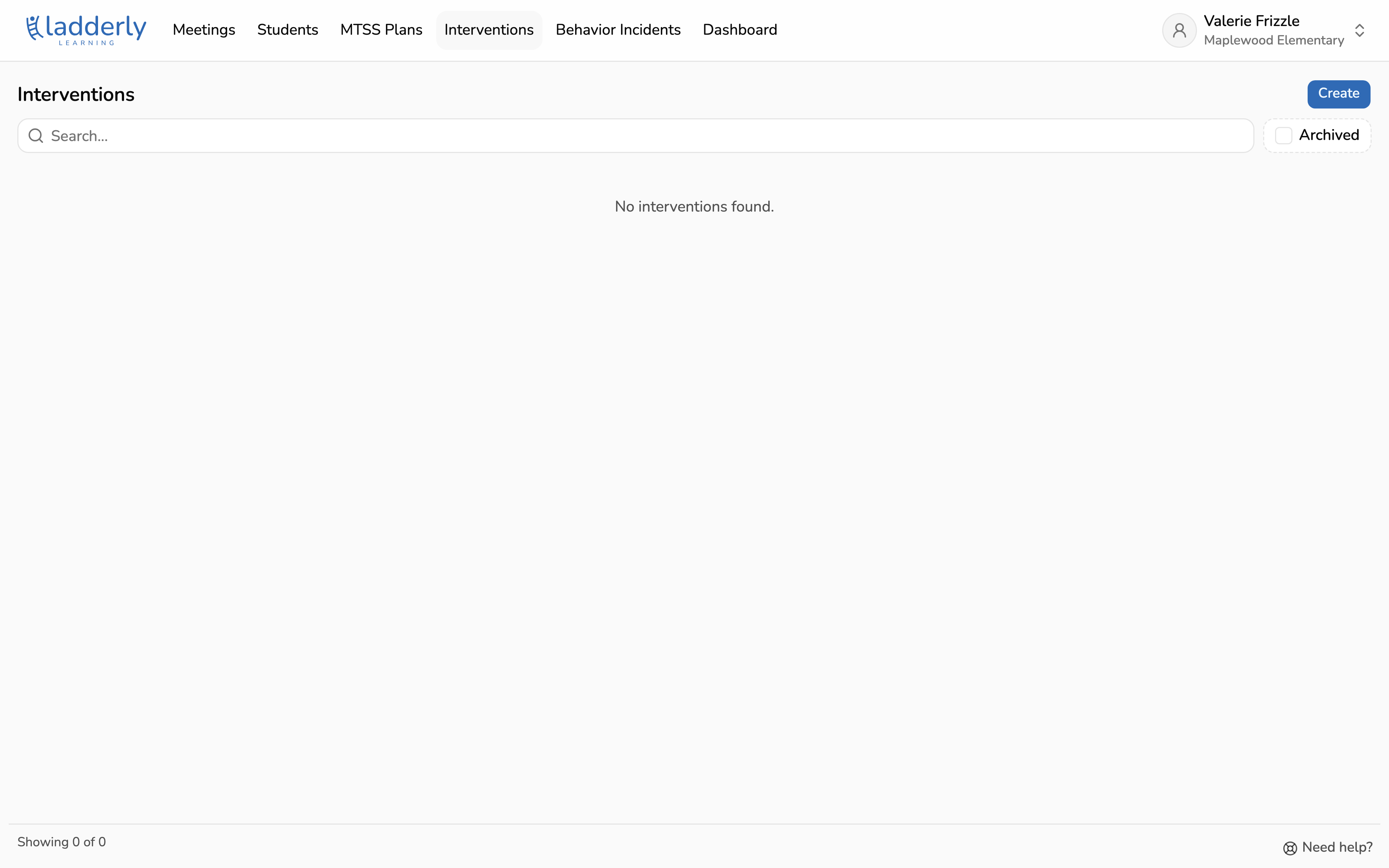This screenshot has height=868, width=1389.
Task: Click the Ladderly Learning logo
Action: point(86,30)
